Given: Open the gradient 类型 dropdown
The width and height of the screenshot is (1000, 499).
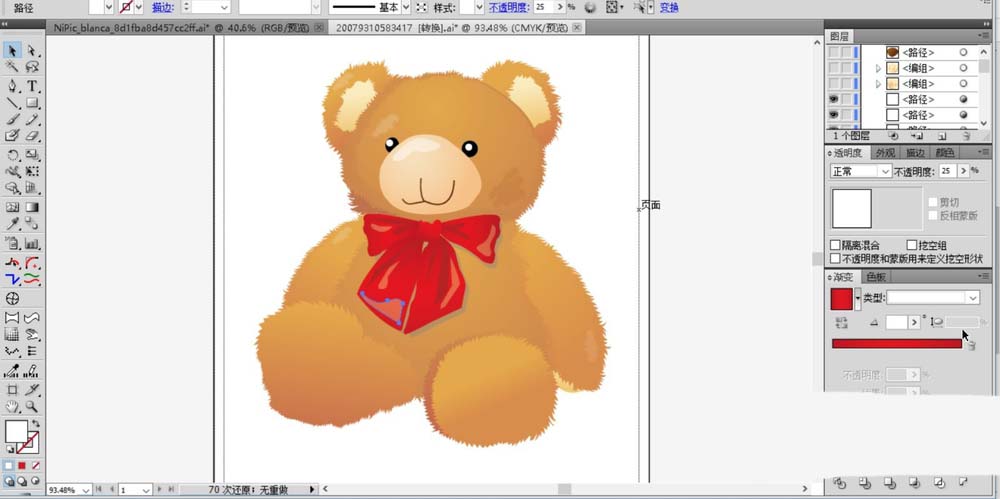Looking at the screenshot, I should (x=933, y=298).
